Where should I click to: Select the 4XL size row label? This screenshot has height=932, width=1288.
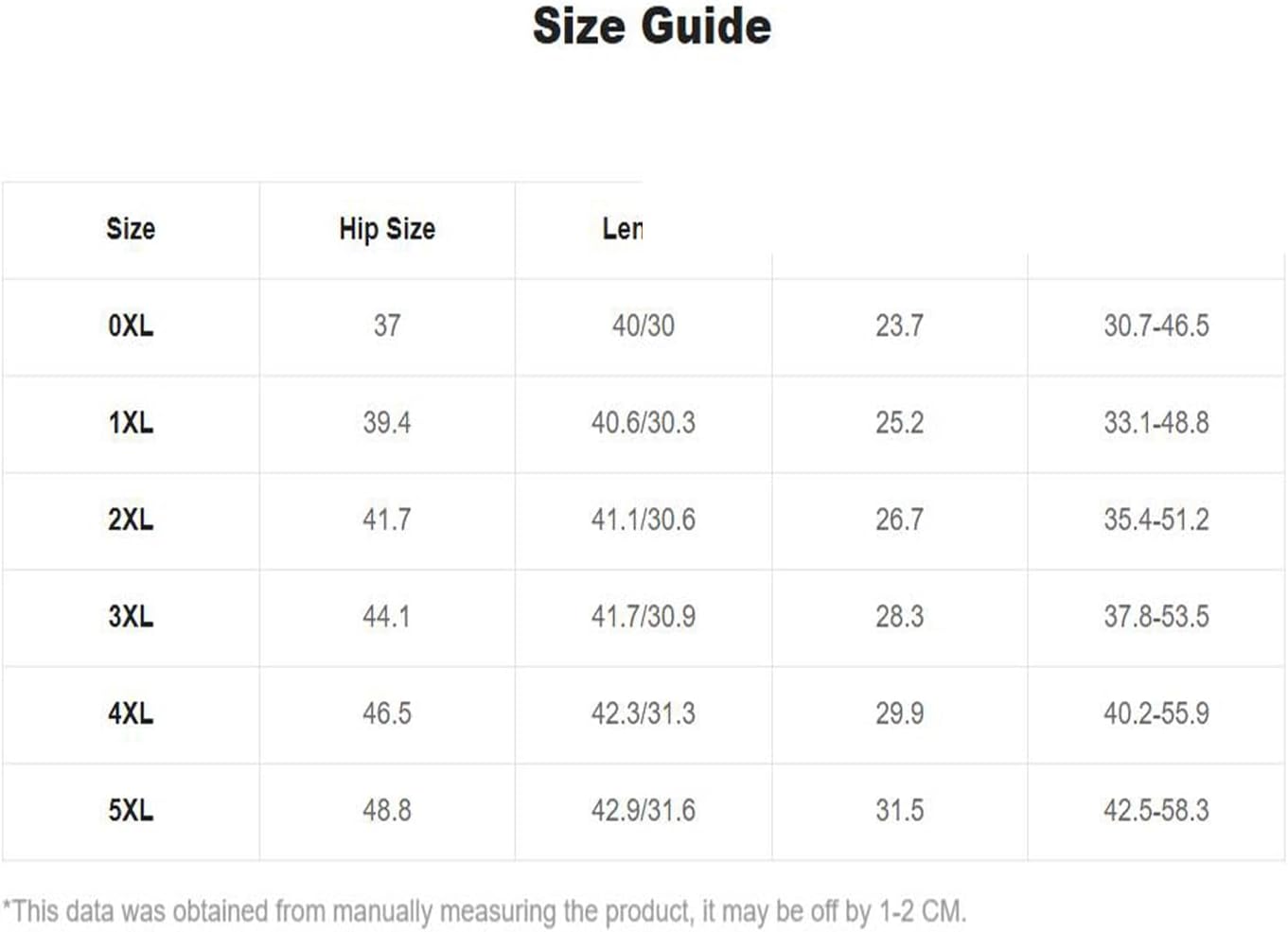(131, 713)
